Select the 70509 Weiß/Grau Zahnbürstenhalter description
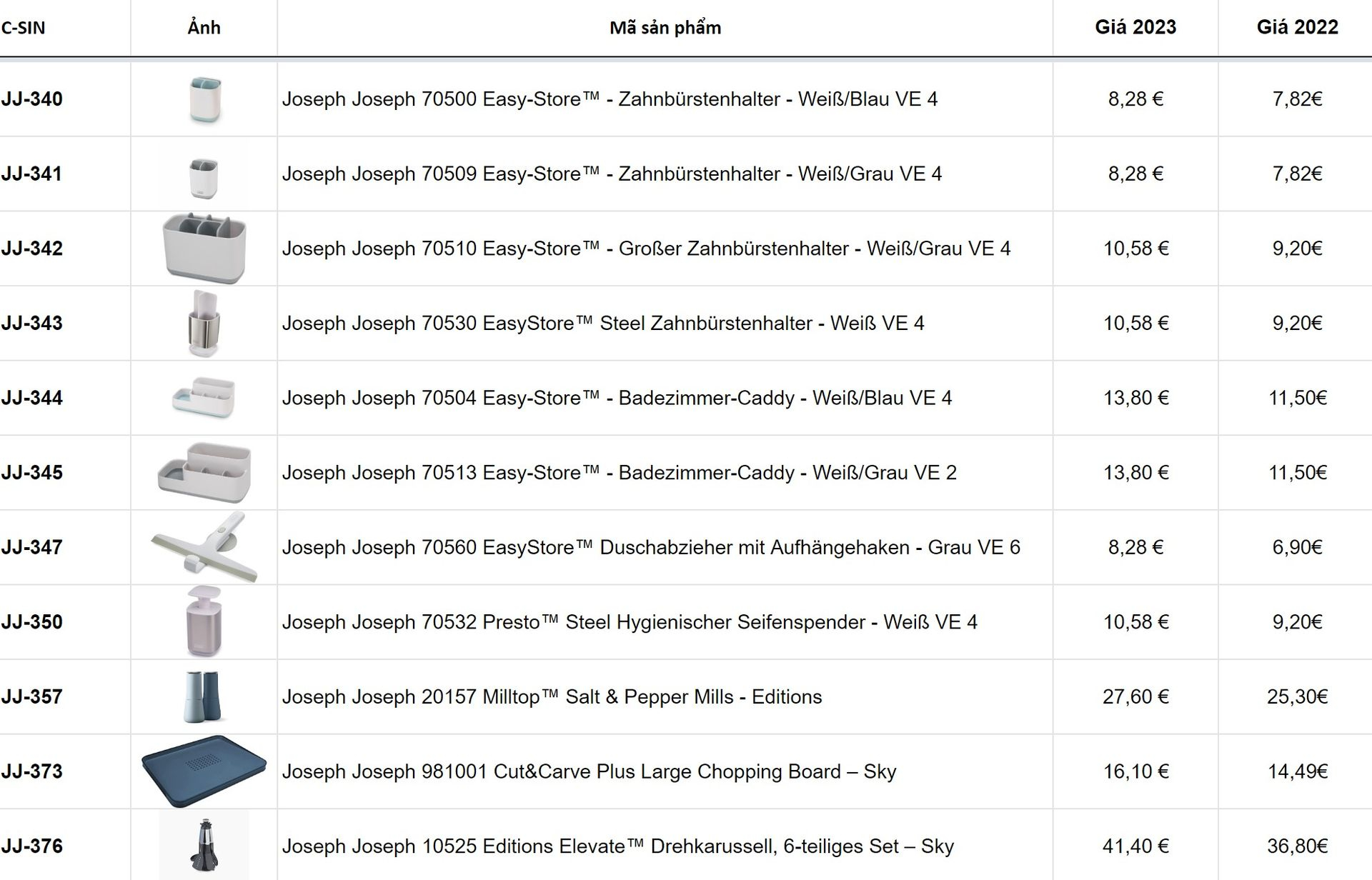The image size is (1372, 880). click(x=612, y=174)
